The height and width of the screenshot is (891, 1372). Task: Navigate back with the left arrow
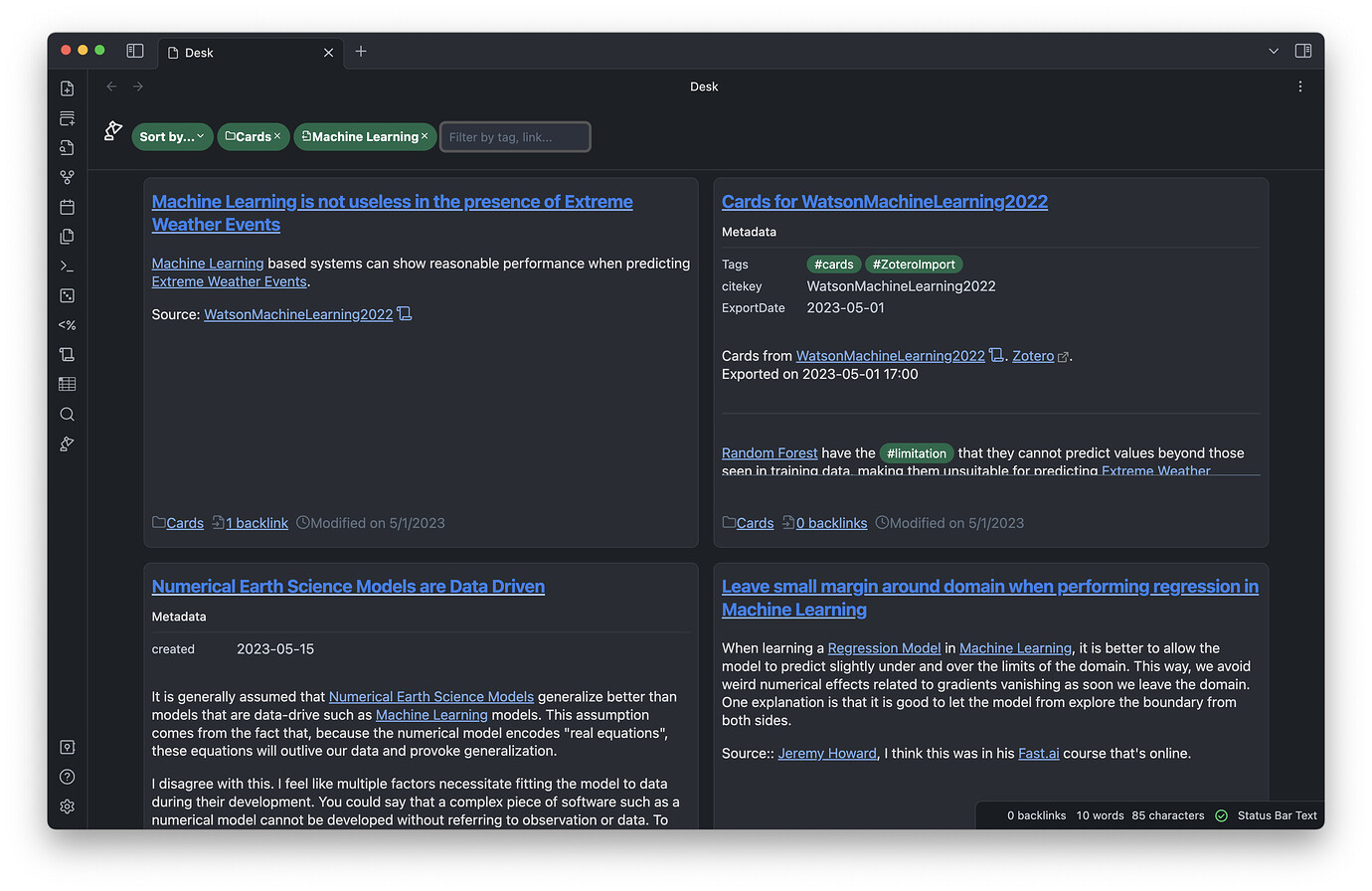[x=111, y=87]
